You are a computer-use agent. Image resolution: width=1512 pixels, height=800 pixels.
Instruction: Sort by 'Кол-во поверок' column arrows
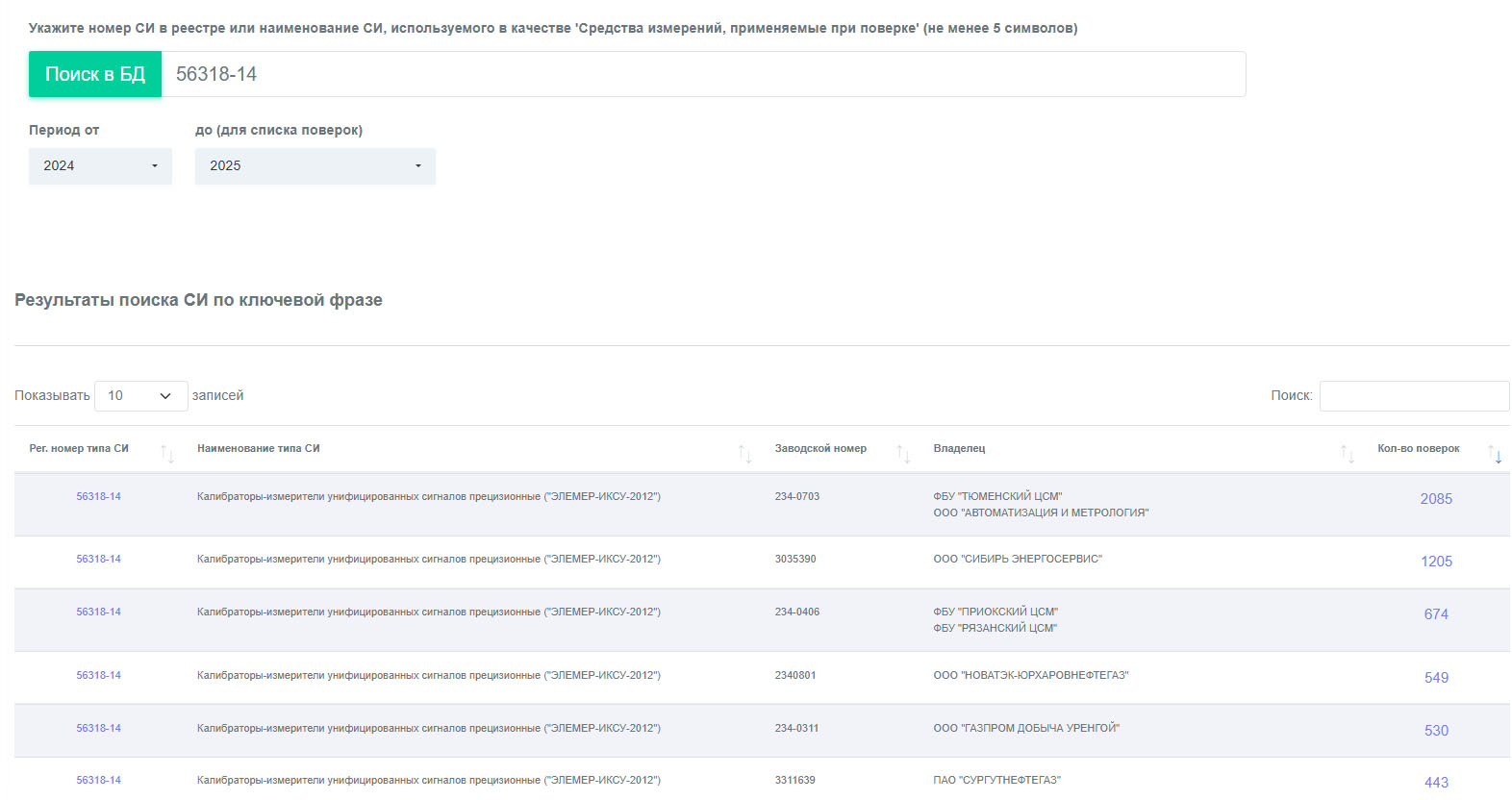pyautogui.click(x=1495, y=454)
